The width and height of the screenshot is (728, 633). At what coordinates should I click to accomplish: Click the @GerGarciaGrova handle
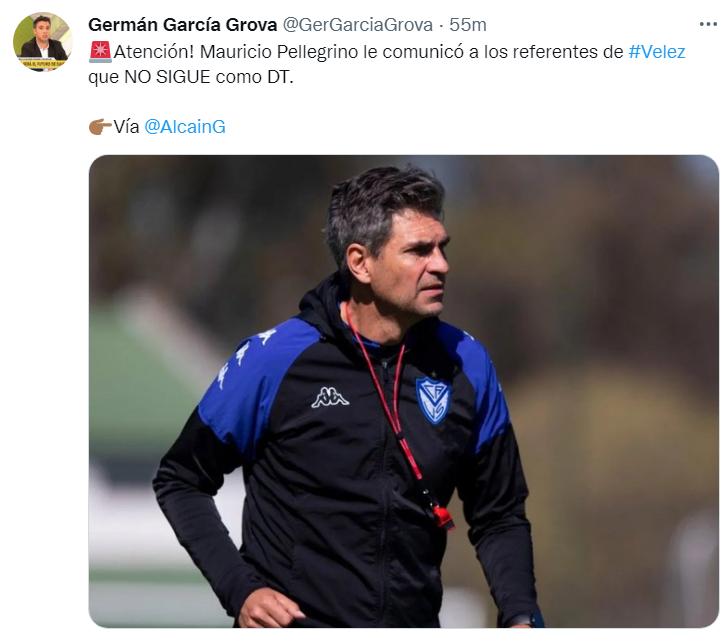point(358,25)
